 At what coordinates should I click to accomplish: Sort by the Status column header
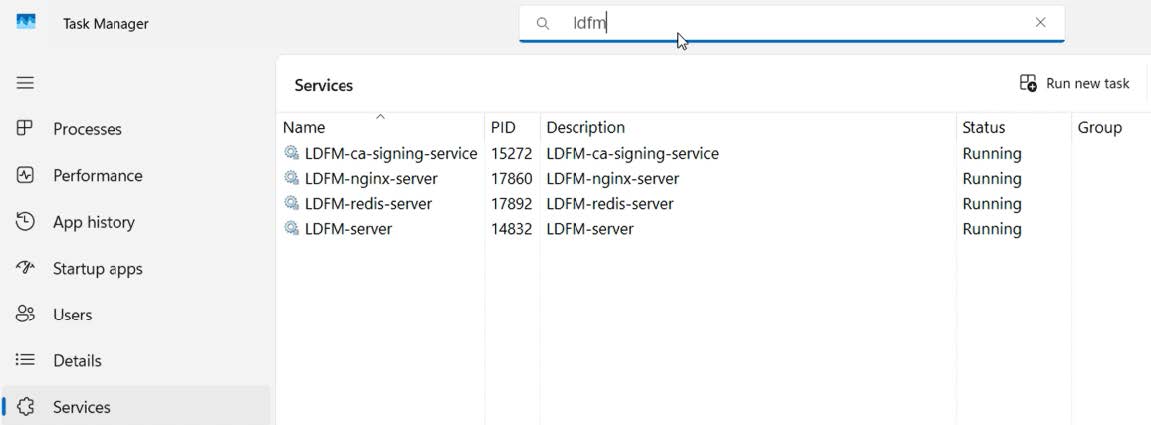click(984, 128)
